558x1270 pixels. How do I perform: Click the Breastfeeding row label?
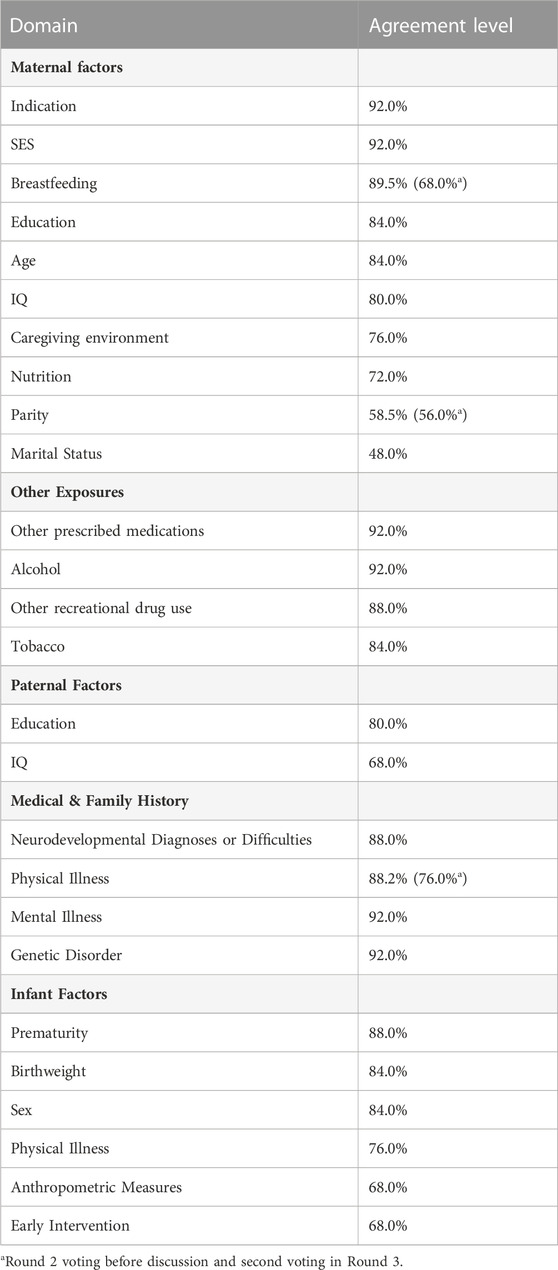point(53,183)
